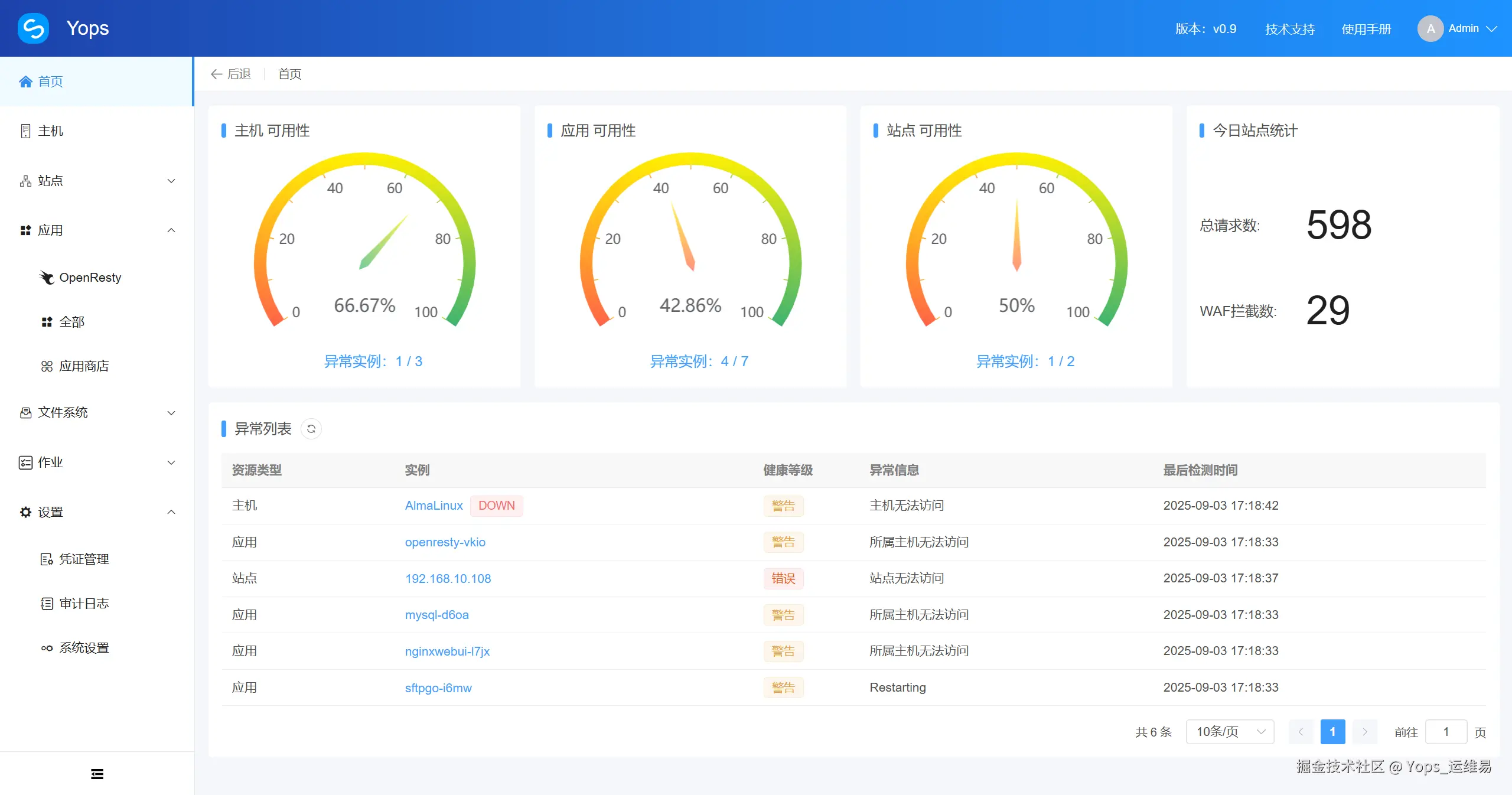Click the AlmaLinux instance link
The width and height of the screenshot is (1512, 795).
coord(434,506)
